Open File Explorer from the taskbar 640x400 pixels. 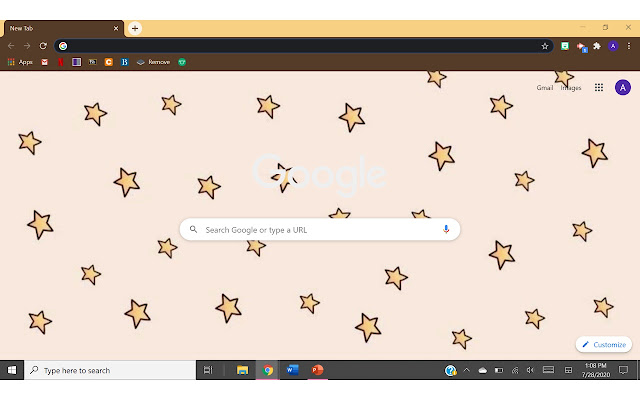pos(242,370)
